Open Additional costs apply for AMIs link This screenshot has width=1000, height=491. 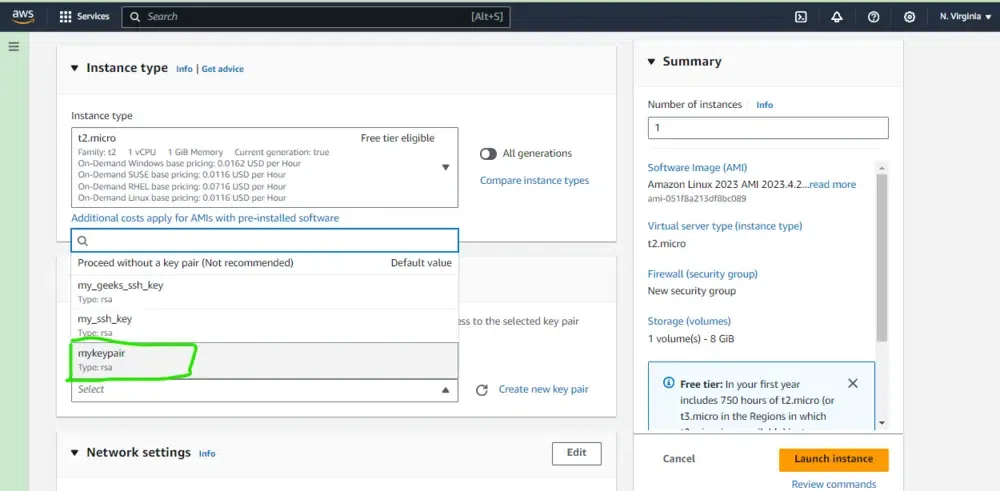click(x=205, y=218)
